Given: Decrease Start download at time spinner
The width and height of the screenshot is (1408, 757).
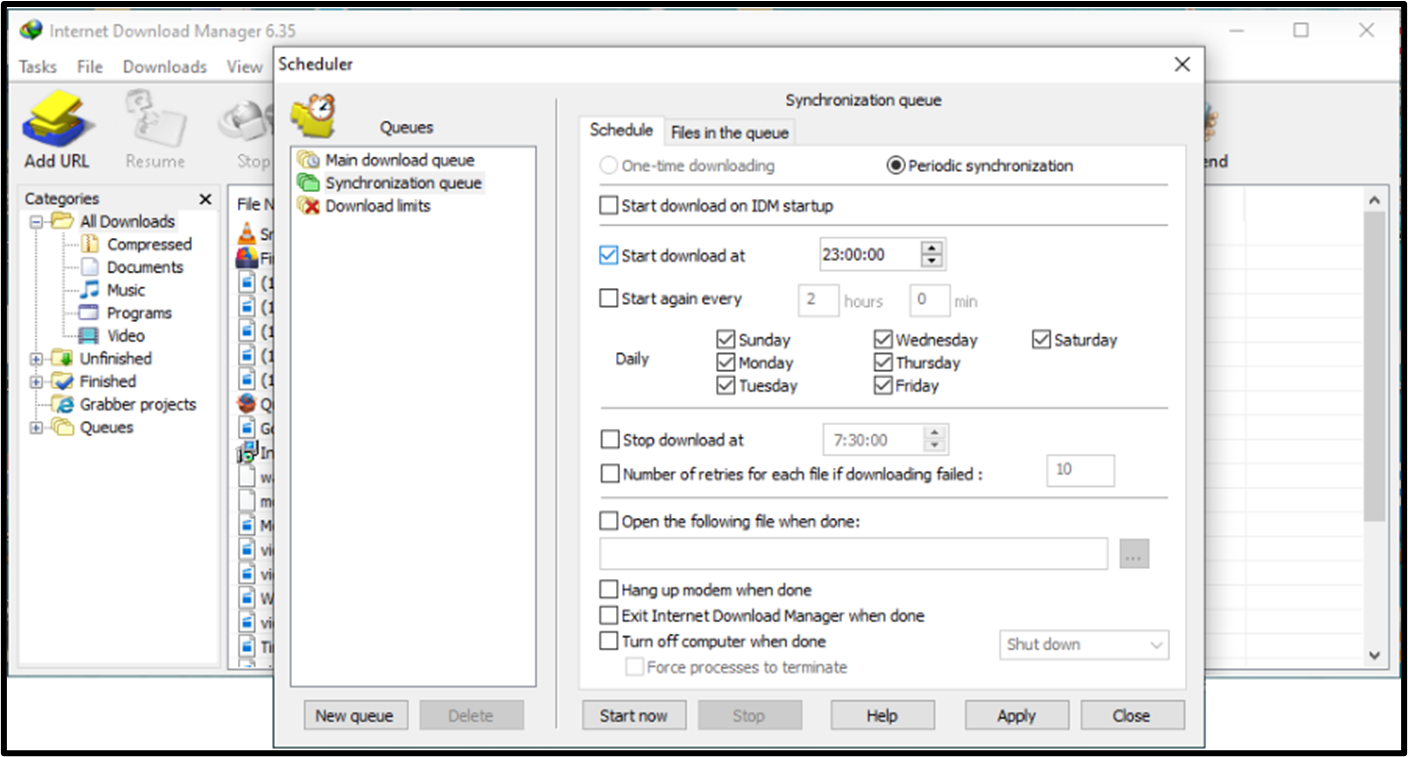Looking at the screenshot, I should tap(932, 262).
